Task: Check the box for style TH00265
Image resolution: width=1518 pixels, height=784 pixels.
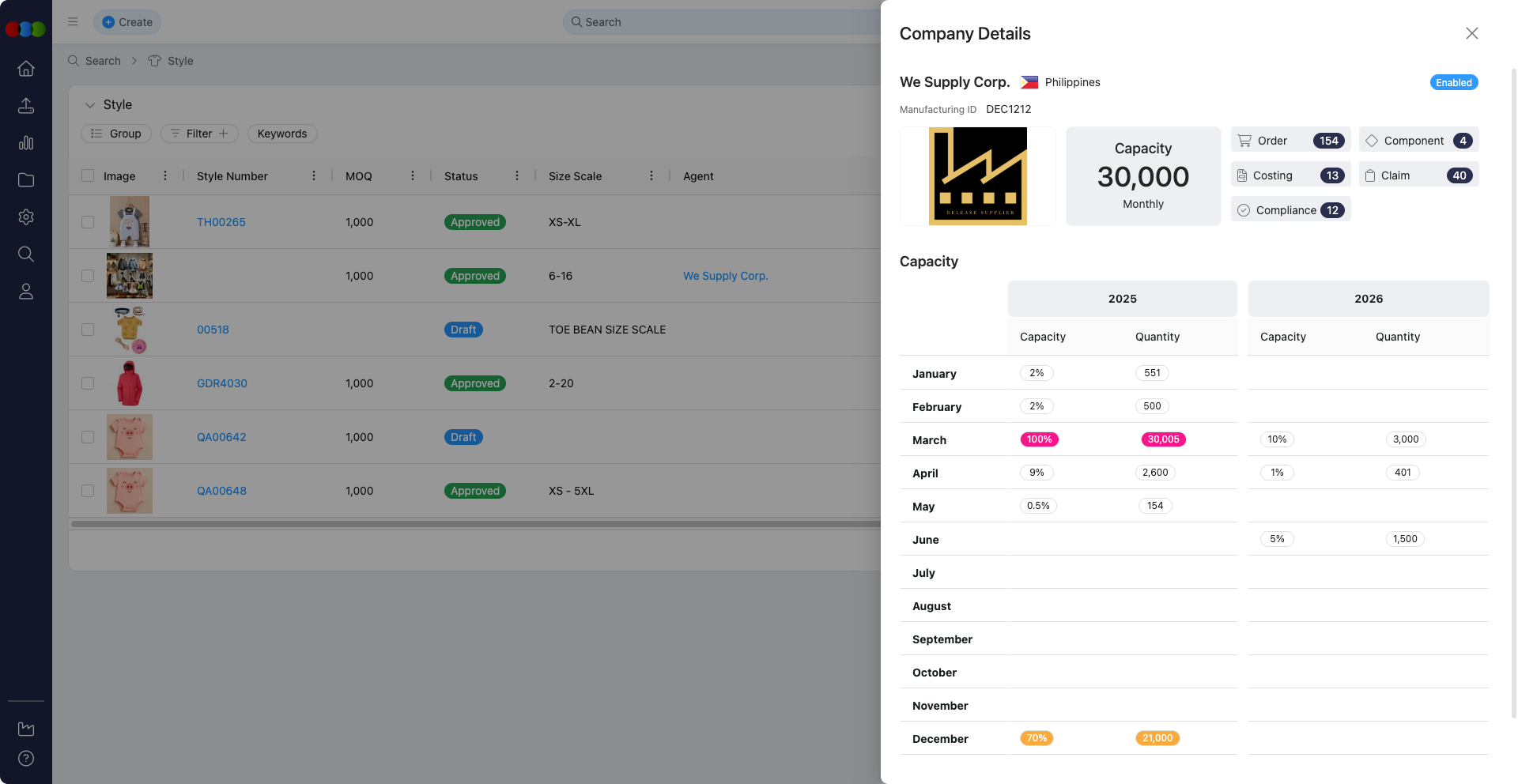Action: (88, 222)
